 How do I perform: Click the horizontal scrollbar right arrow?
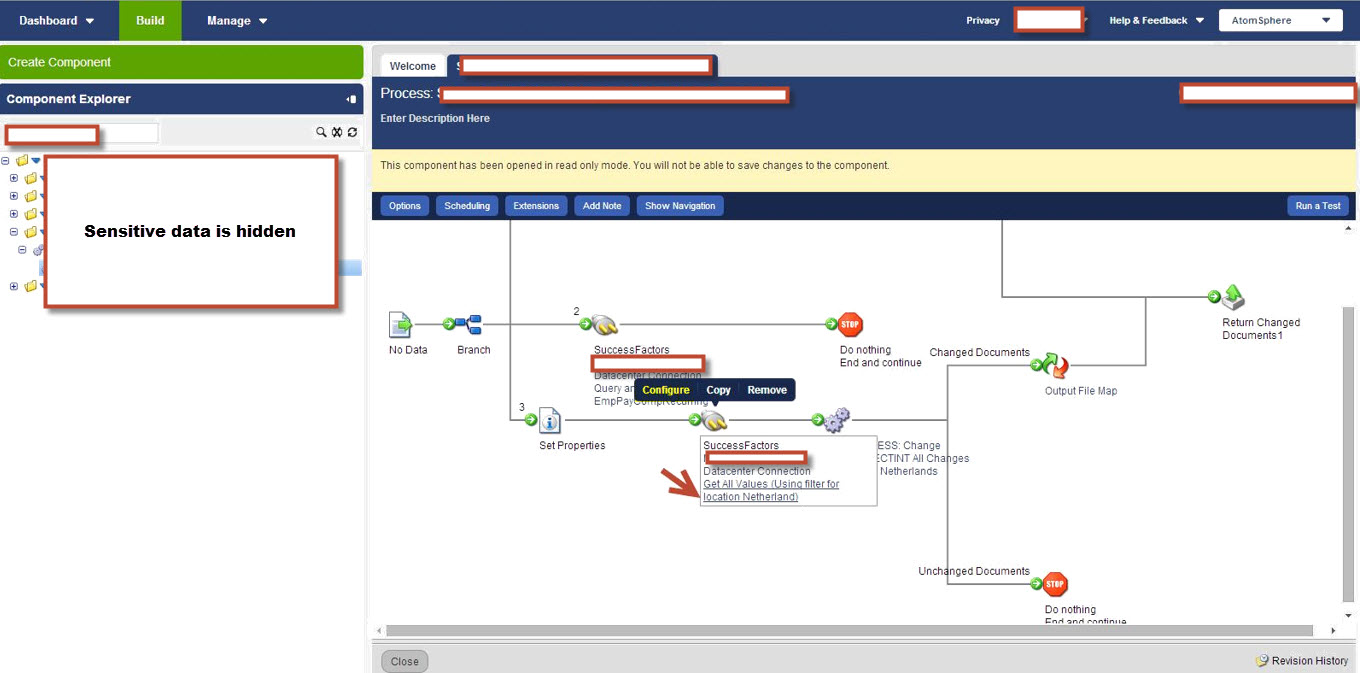1333,631
